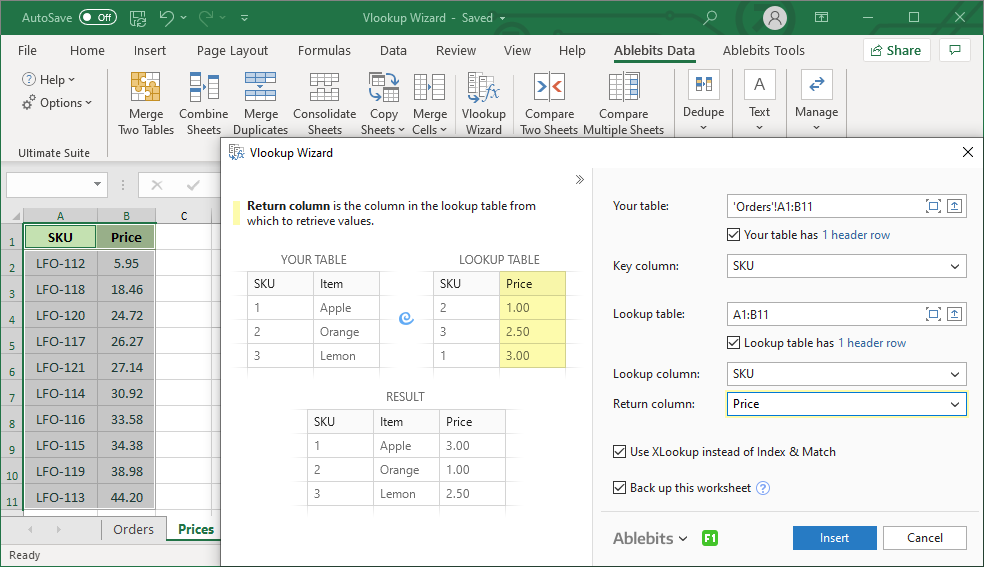The height and width of the screenshot is (567, 984).
Task: Open the Lookup column dropdown
Action: click(x=846, y=374)
